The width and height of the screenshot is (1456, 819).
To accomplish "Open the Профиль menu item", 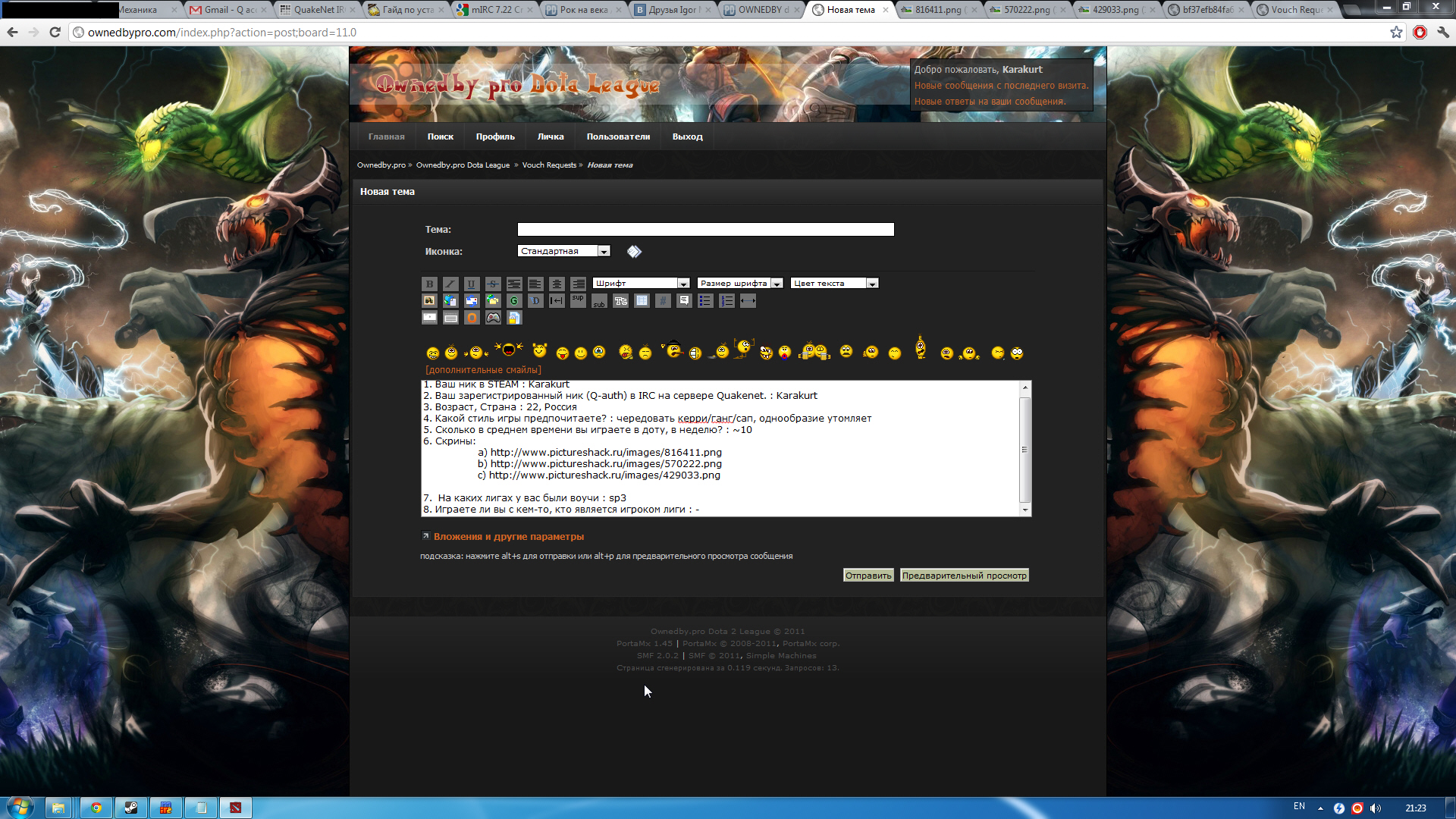I will [x=495, y=136].
